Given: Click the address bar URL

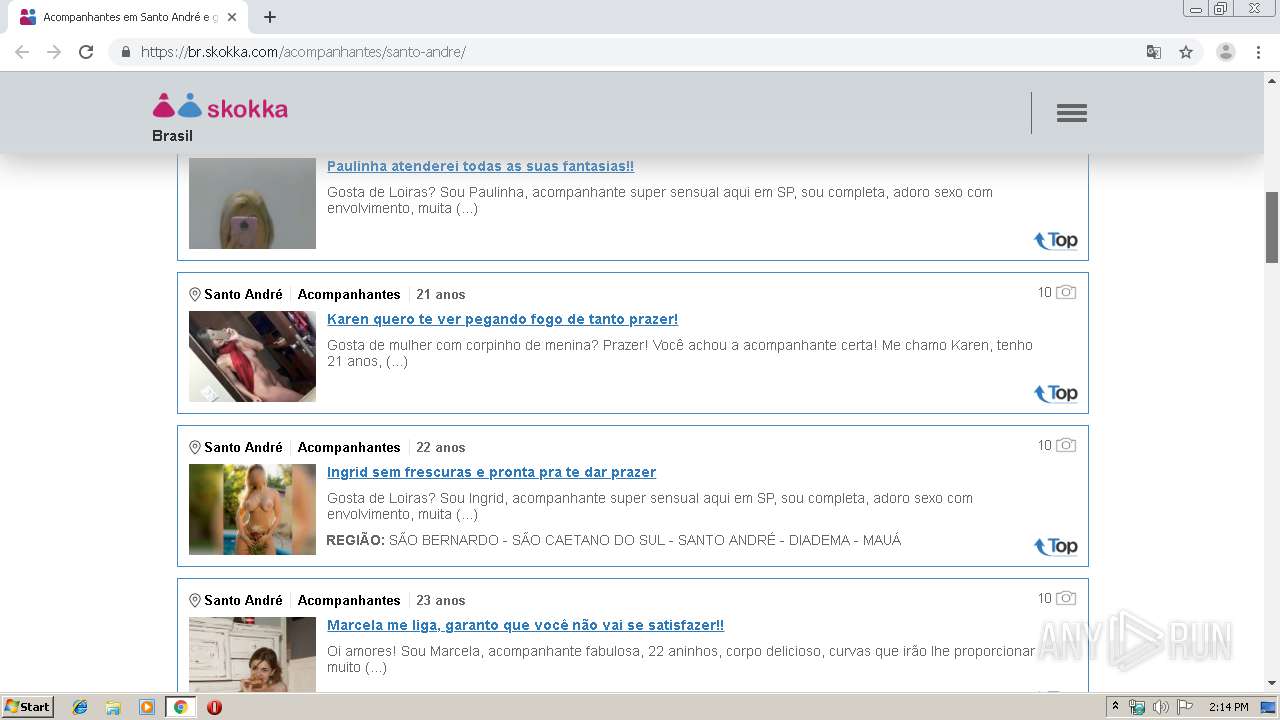Looking at the screenshot, I should coord(303,52).
